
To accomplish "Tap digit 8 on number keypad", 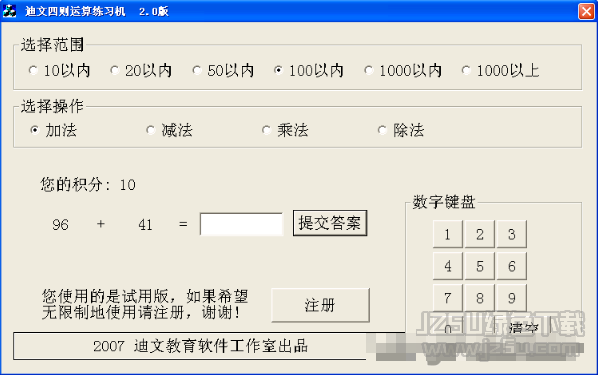I will [480, 298].
